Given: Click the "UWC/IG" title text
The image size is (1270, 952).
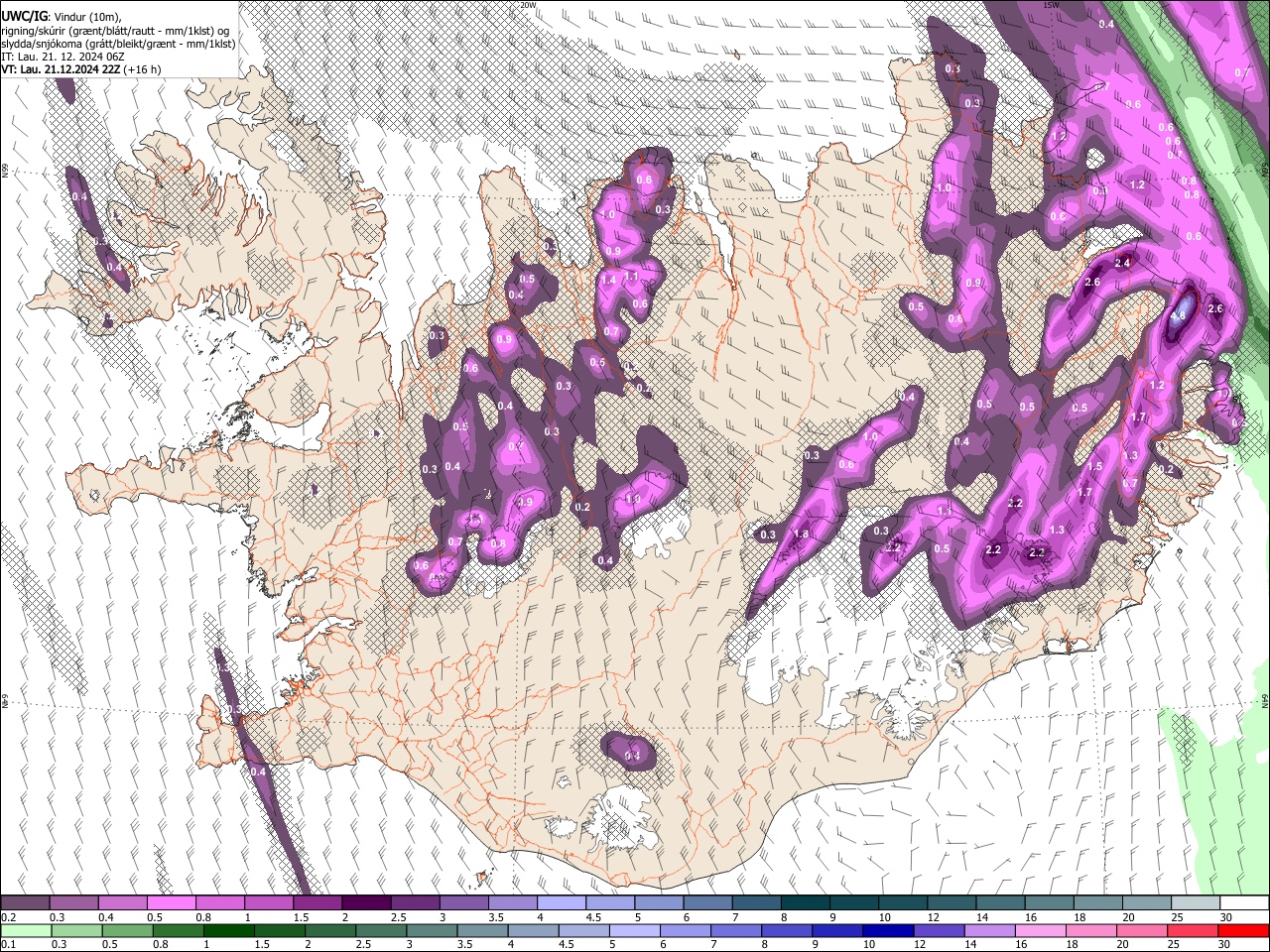Looking at the screenshot, I should point(24,16).
